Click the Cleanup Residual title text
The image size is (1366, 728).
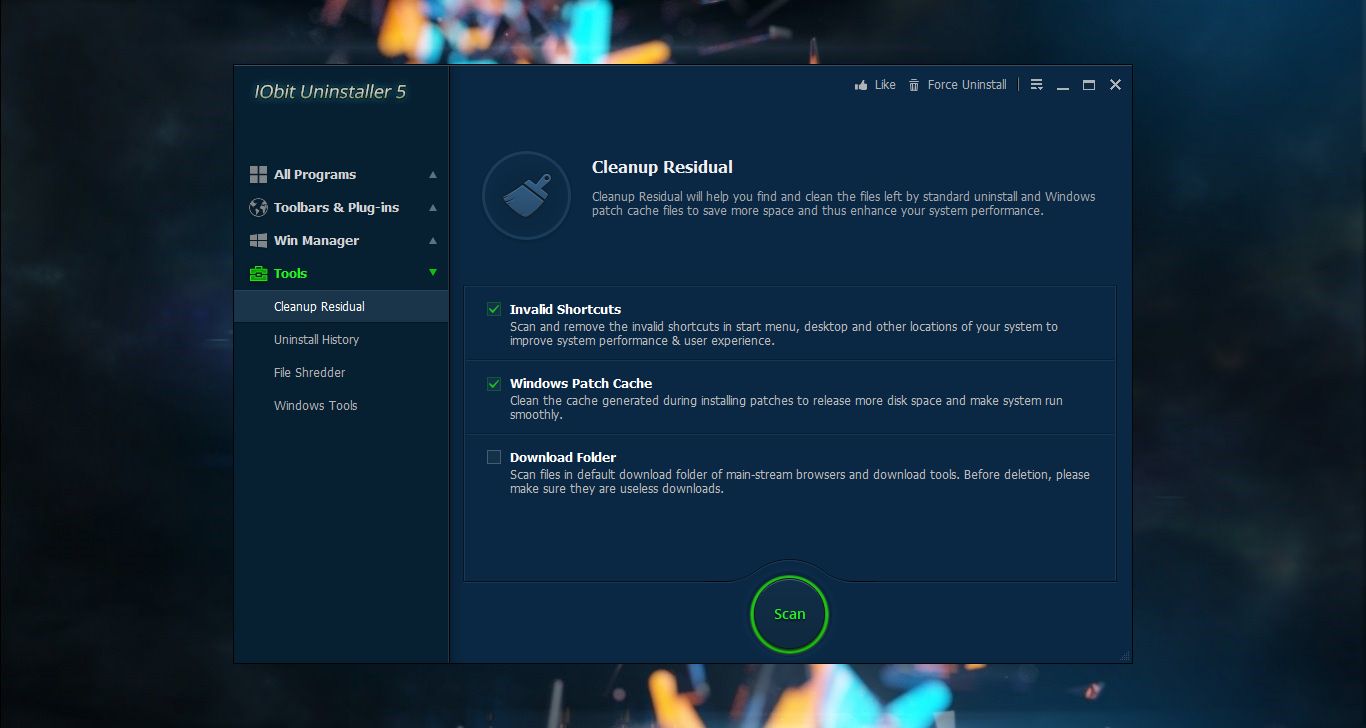click(x=662, y=167)
